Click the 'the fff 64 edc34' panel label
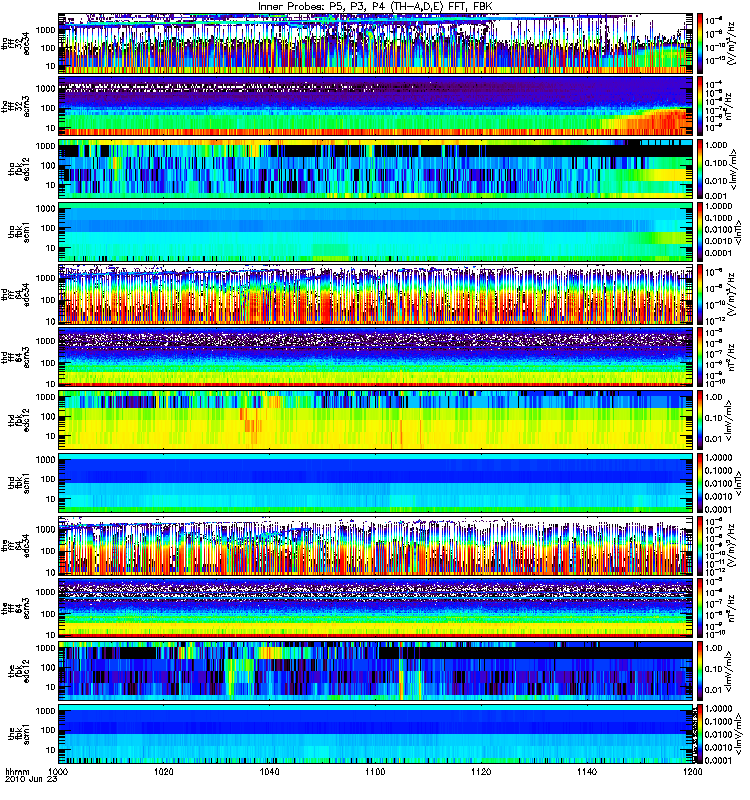This screenshot has height=800, width=750. (x=15, y=545)
